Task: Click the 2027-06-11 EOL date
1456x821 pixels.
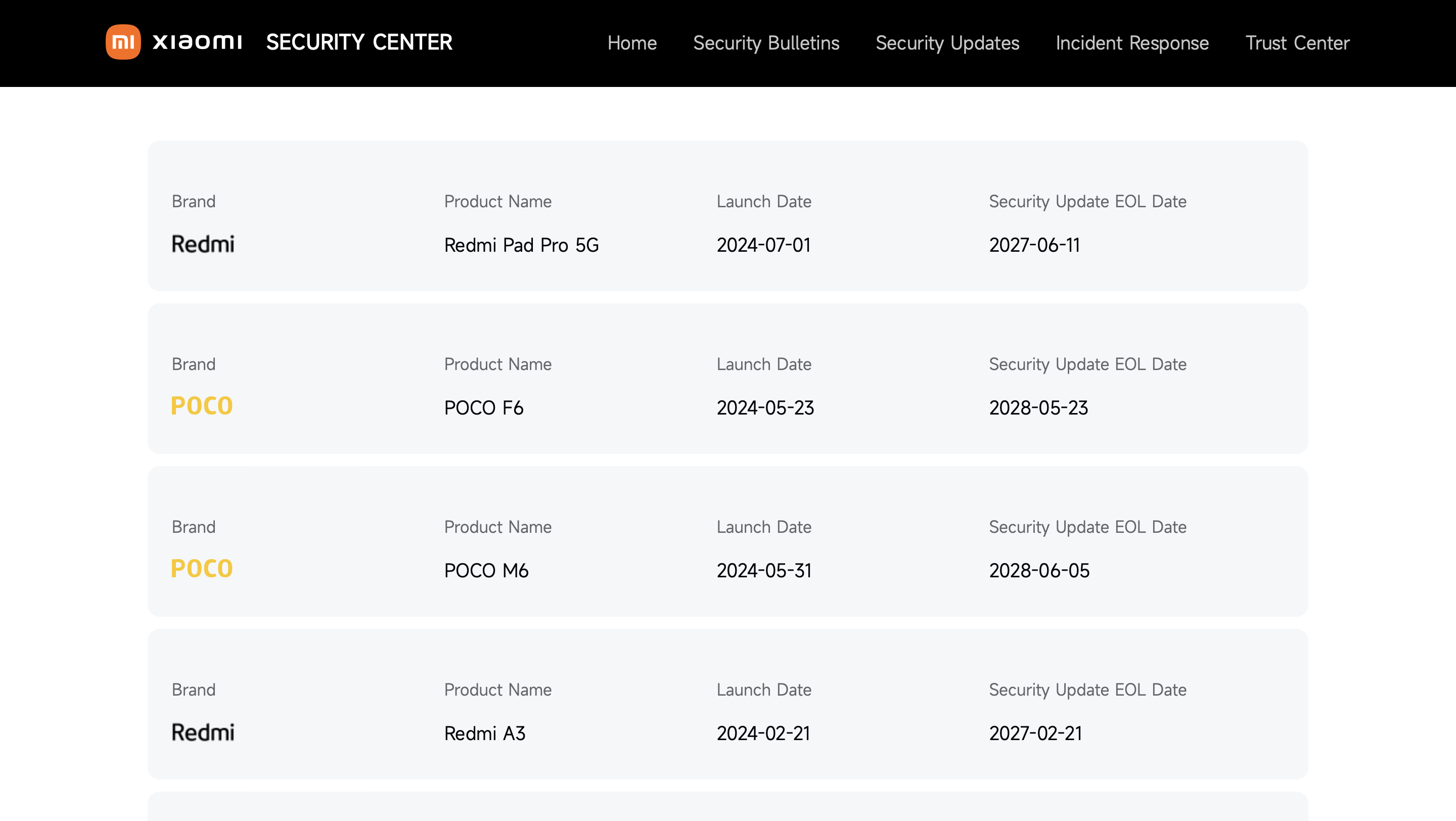Action: click(x=1034, y=245)
